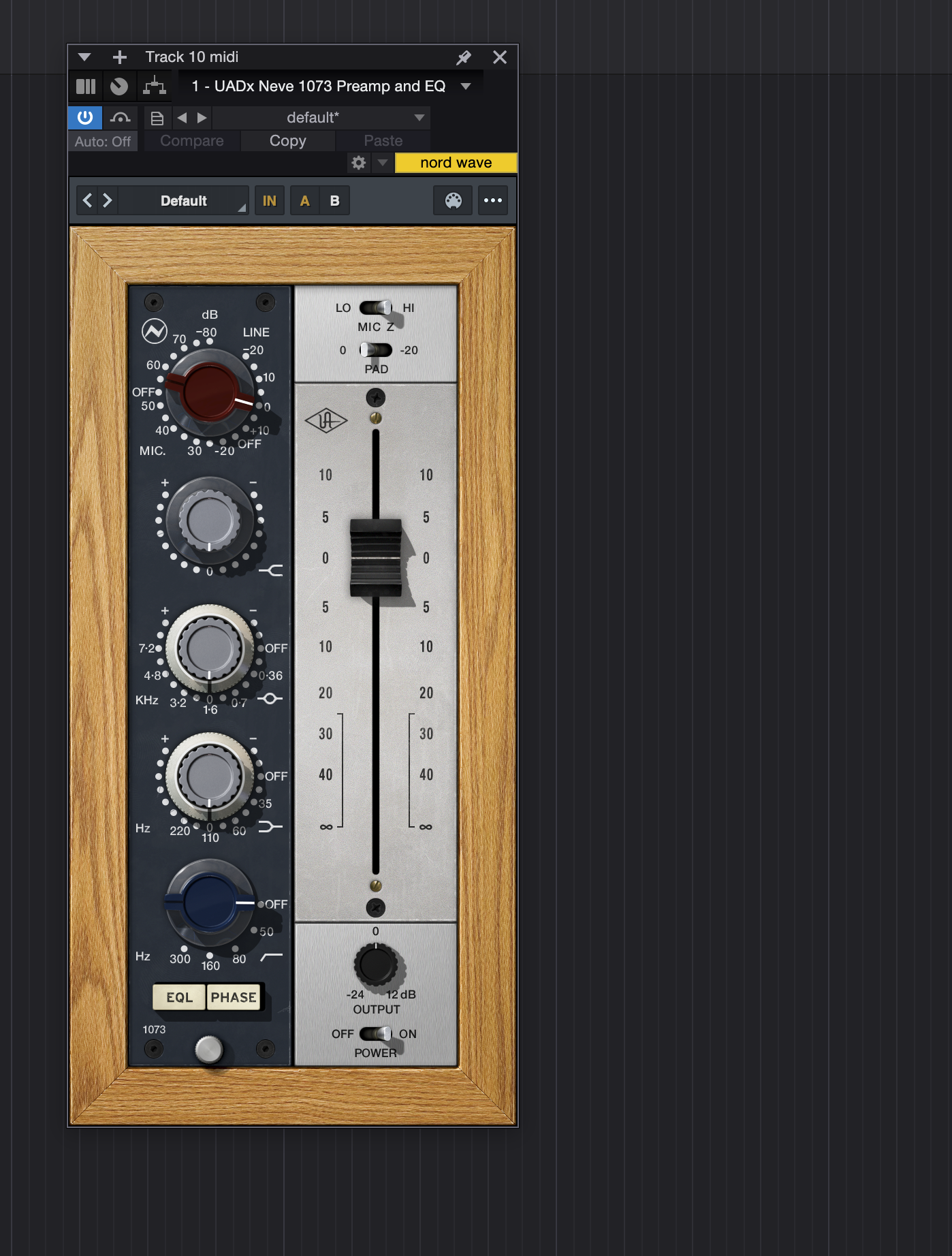
Task: Open the three-dots more options menu
Action: 493,201
